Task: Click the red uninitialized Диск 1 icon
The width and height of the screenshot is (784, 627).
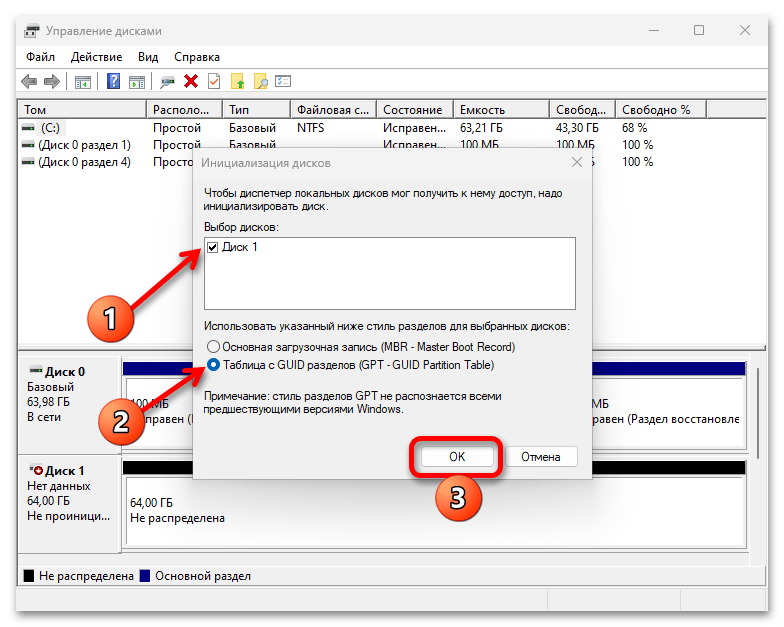Action: tap(36, 470)
